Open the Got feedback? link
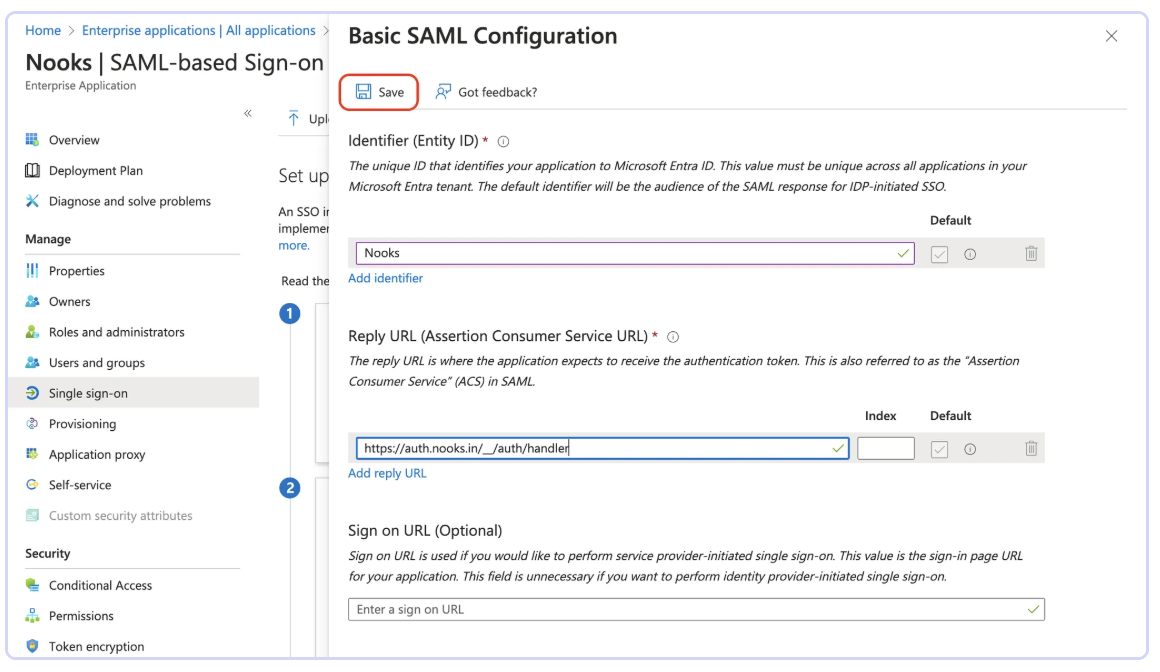The width and height of the screenshot is (1160, 672). point(497,92)
